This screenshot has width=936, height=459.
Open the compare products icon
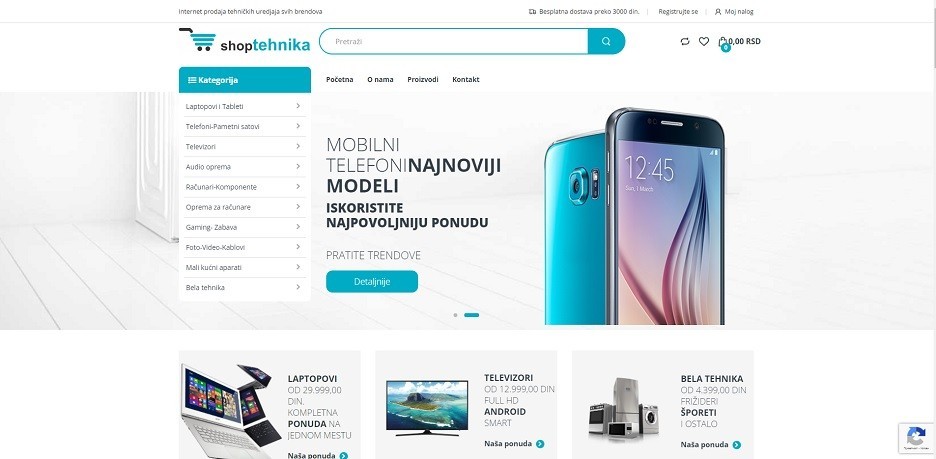[685, 41]
